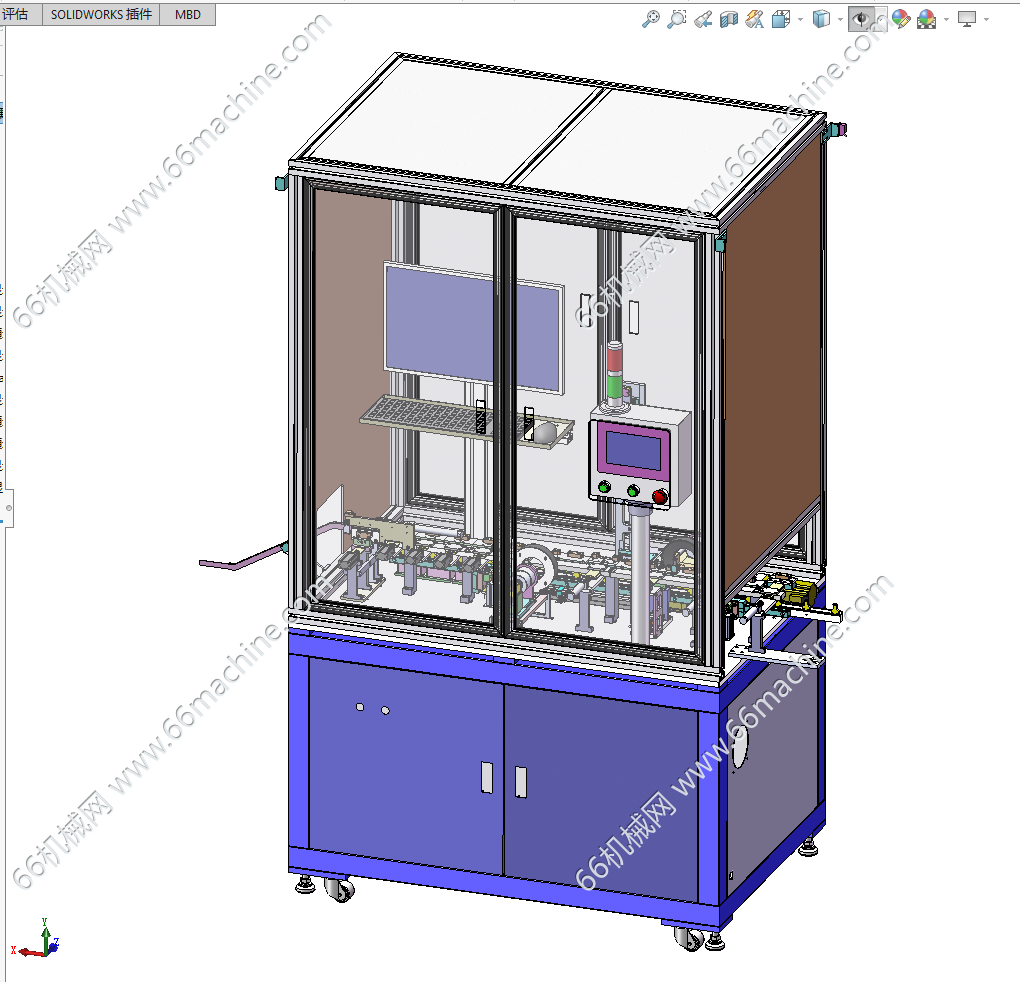The image size is (1020, 982).
Task: Click the View Settings monitor icon
Action: click(x=967, y=20)
